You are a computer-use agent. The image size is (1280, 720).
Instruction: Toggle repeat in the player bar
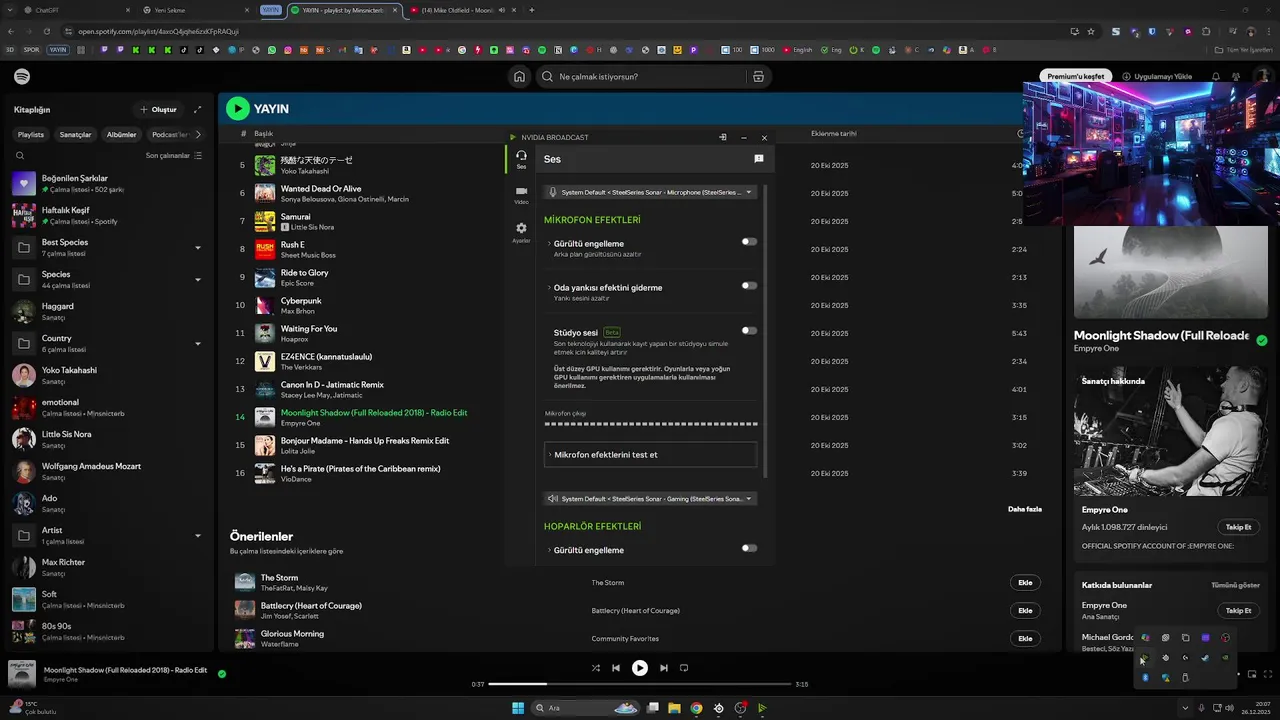pyautogui.click(x=684, y=668)
